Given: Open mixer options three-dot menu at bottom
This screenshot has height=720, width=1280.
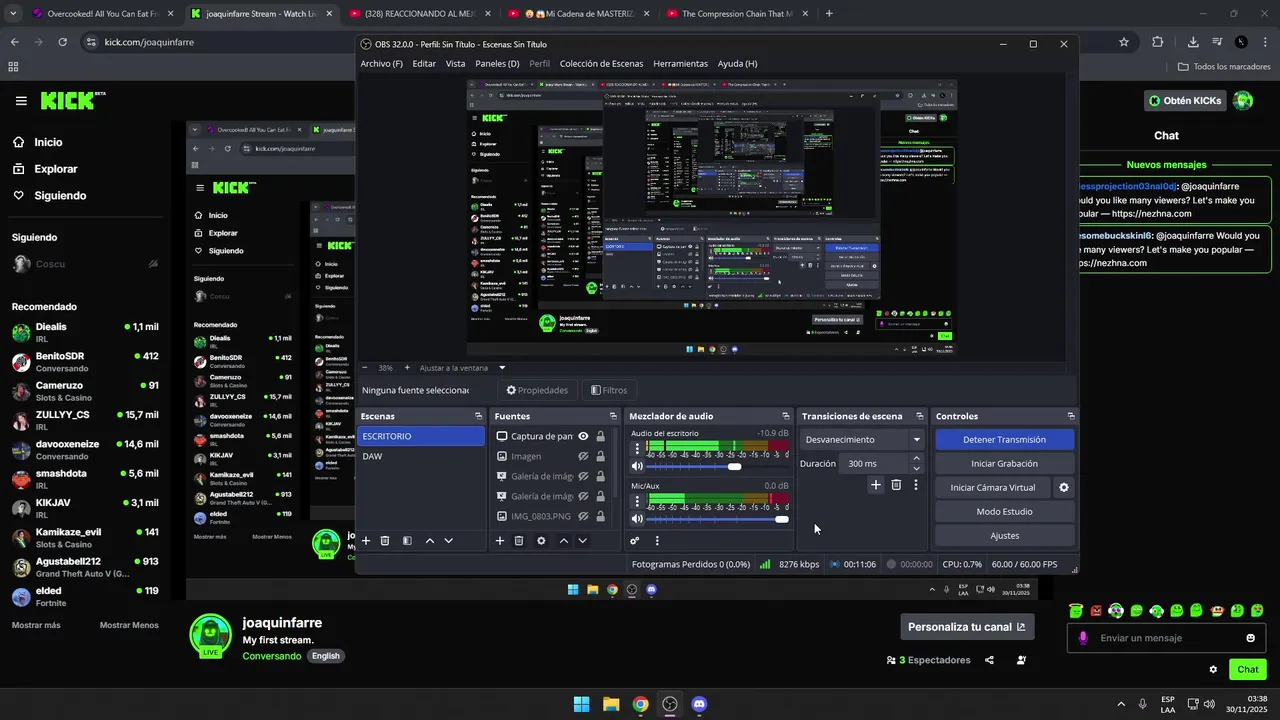Looking at the screenshot, I should pos(657,541).
